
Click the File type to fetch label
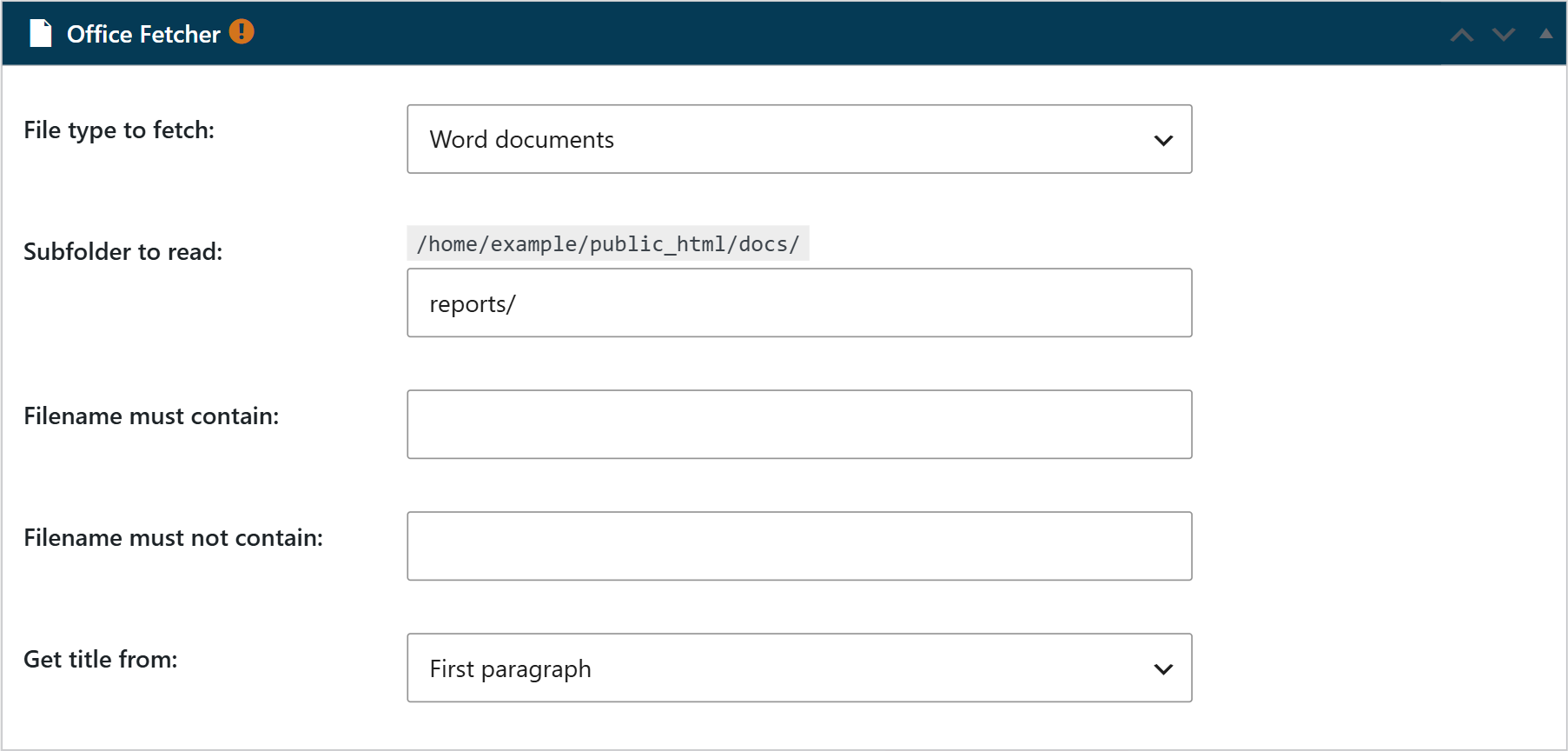pyautogui.click(x=119, y=130)
